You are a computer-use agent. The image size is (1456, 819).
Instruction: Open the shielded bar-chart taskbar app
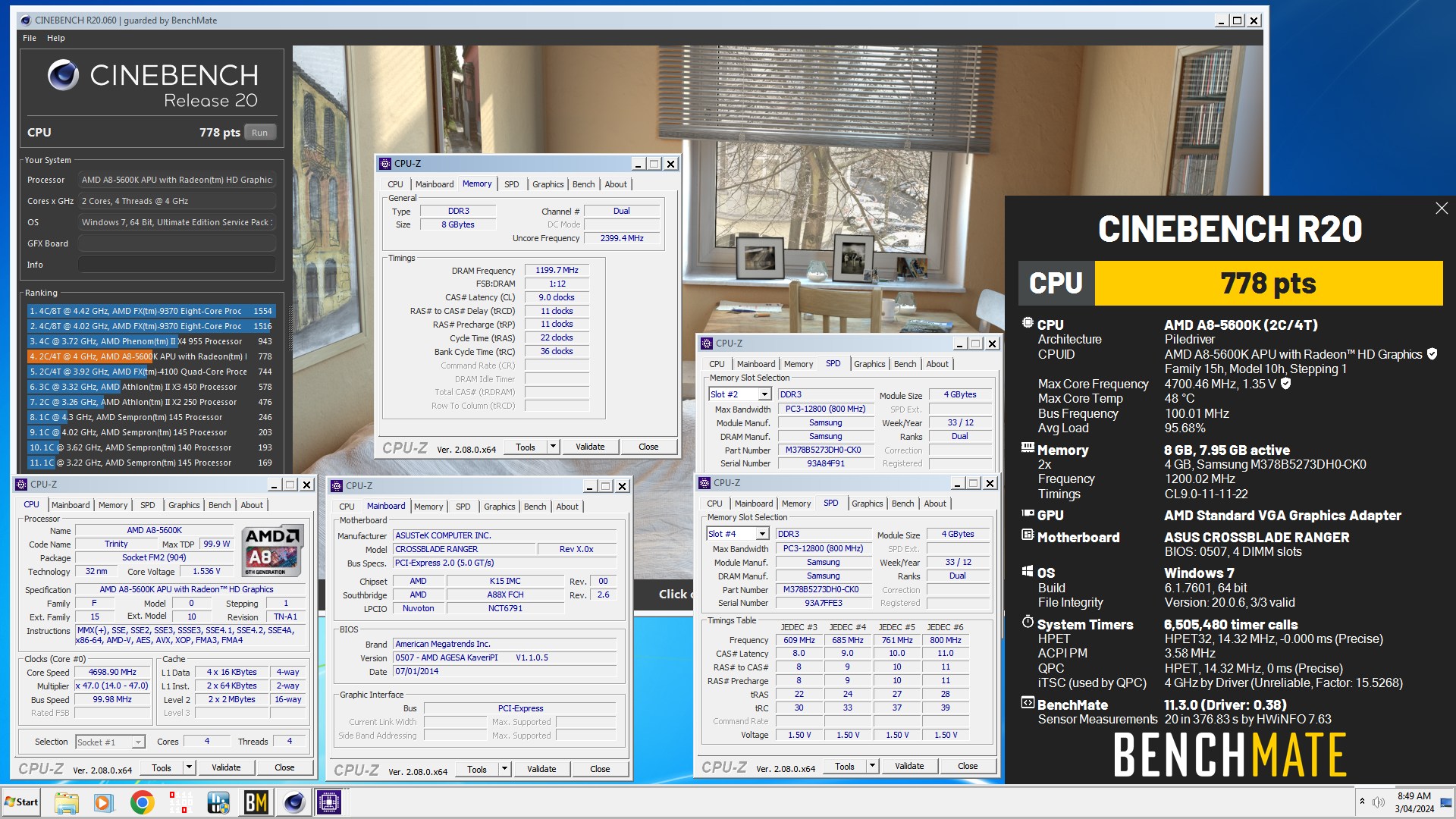pyautogui.click(x=218, y=802)
